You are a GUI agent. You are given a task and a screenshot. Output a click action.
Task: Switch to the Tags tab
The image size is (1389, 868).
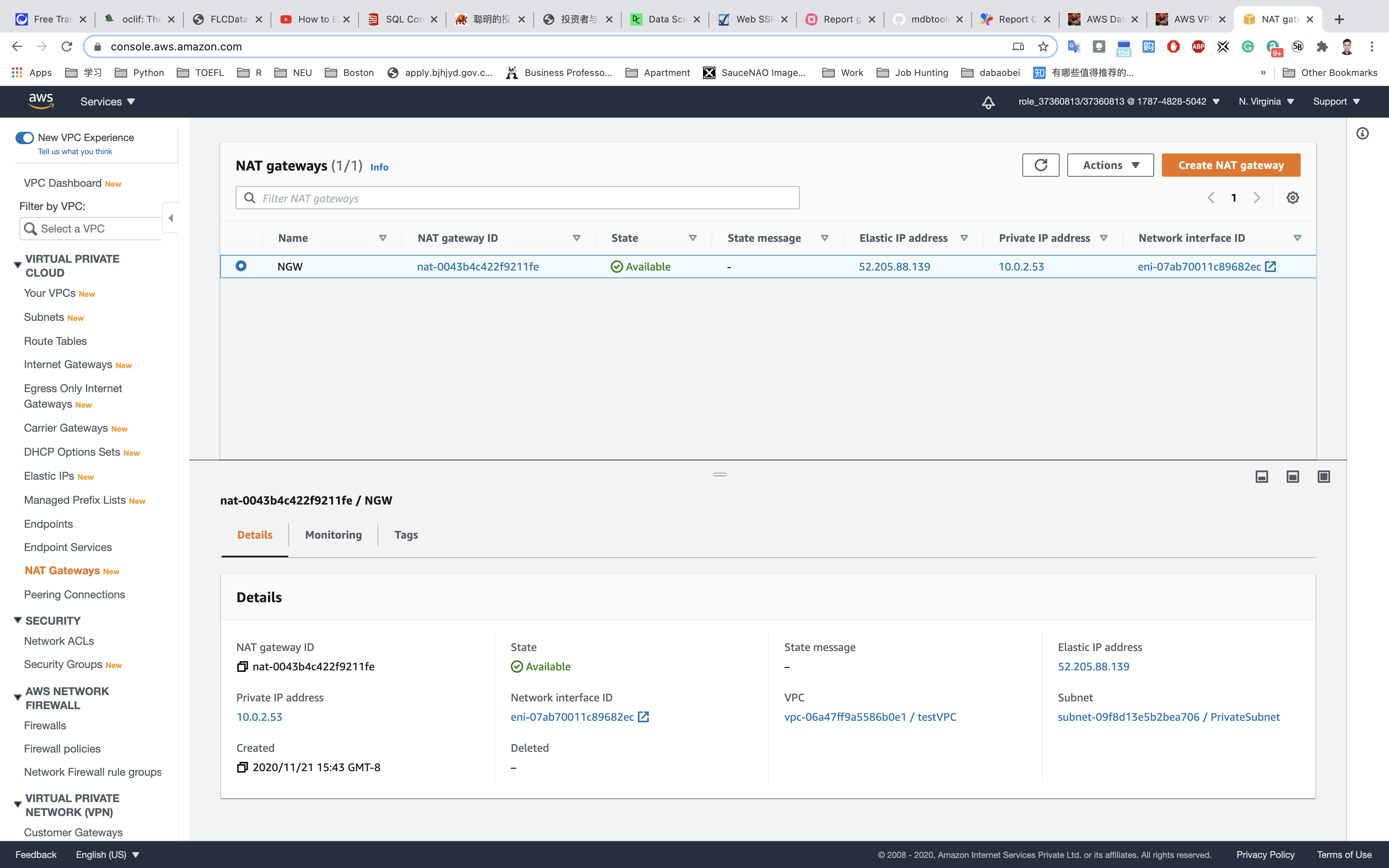click(x=406, y=534)
